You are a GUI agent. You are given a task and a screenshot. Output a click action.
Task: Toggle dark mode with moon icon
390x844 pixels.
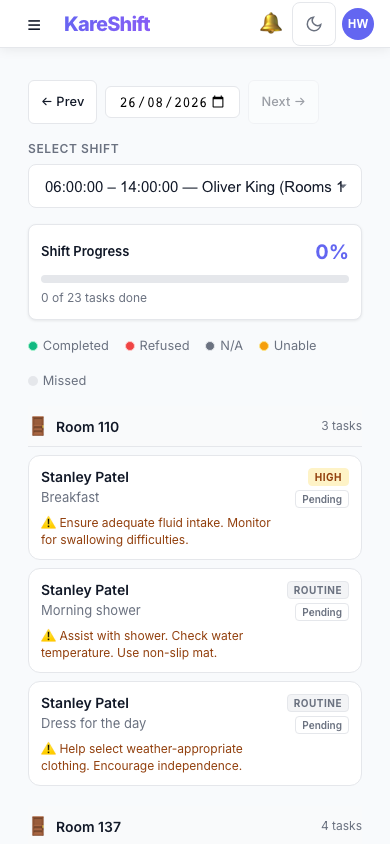(x=314, y=24)
